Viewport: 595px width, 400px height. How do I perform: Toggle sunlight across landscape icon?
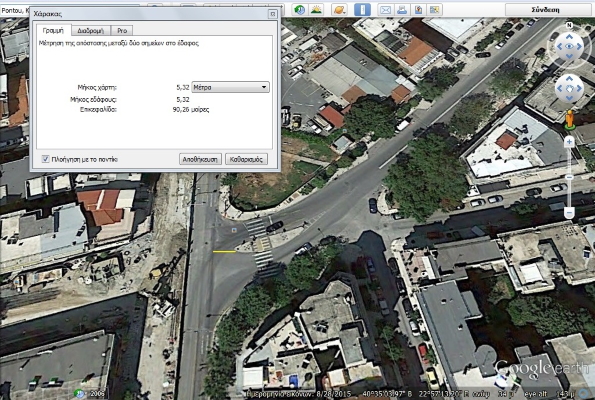tap(316, 9)
